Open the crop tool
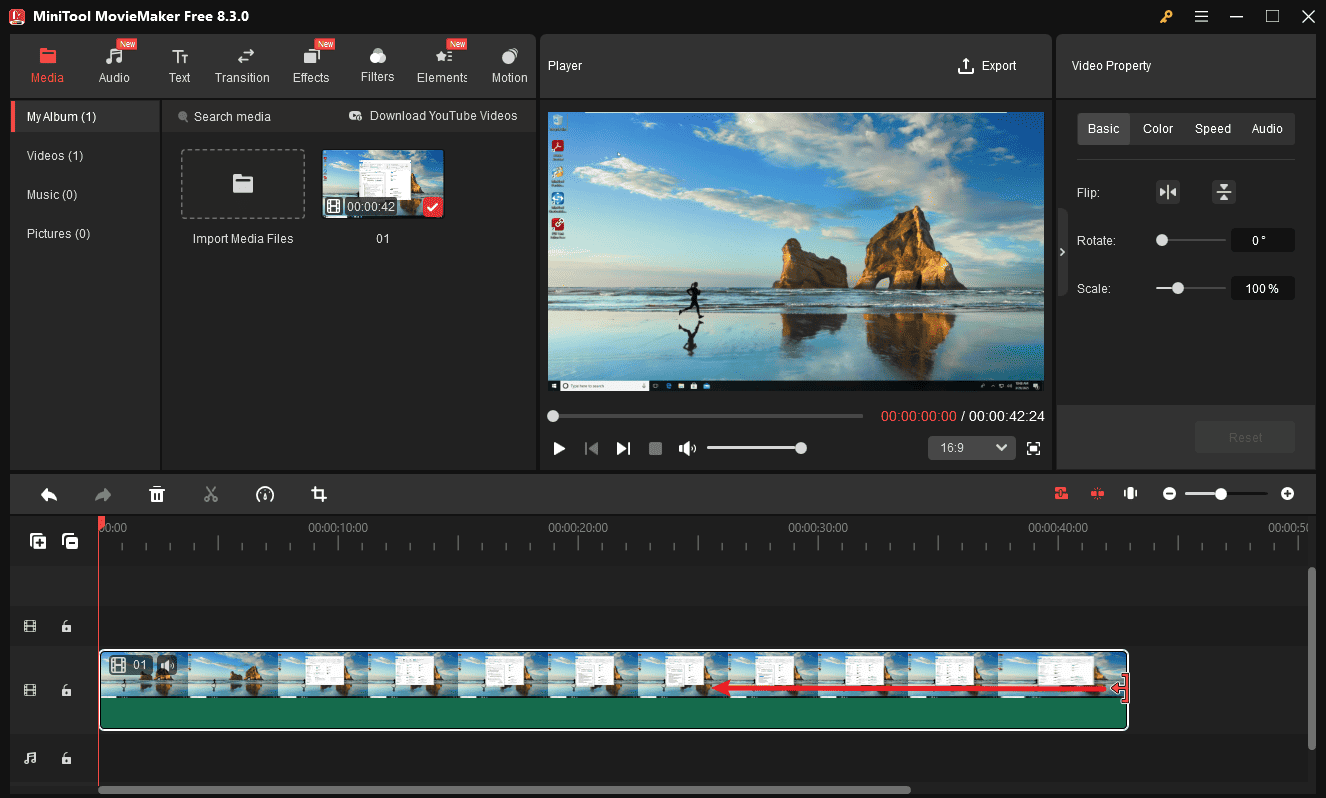Image resolution: width=1326 pixels, height=798 pixels. [x=319, y=494]
